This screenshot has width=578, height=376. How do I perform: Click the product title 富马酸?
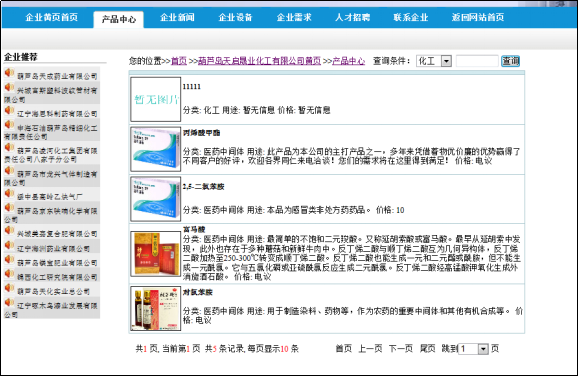tap(194, 229)
